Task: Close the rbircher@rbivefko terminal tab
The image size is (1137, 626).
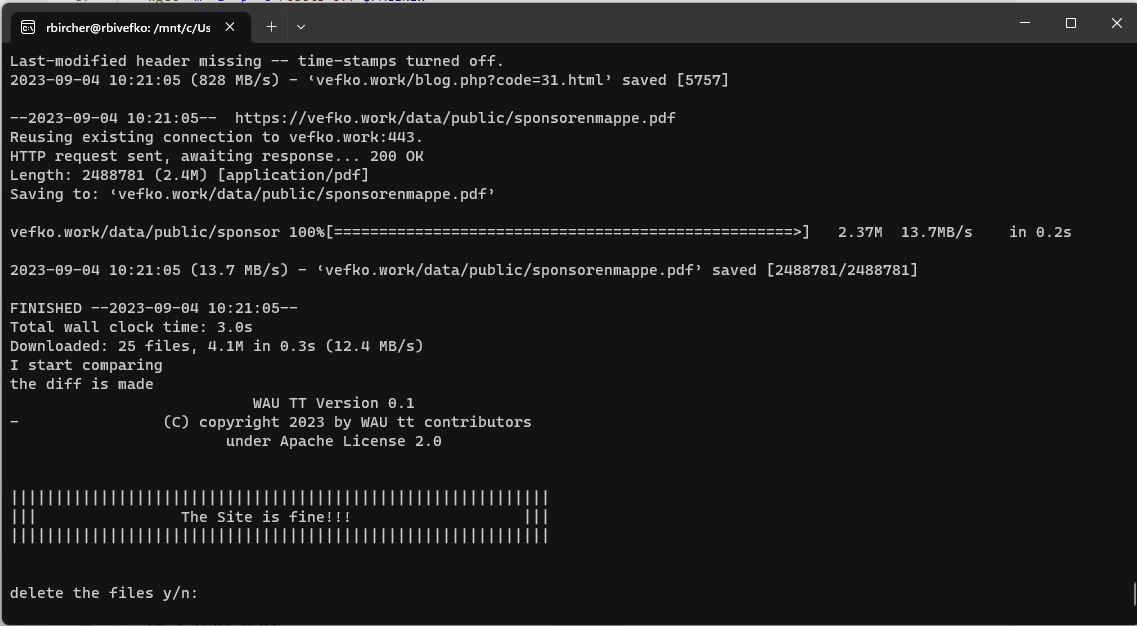Action: 231,27
